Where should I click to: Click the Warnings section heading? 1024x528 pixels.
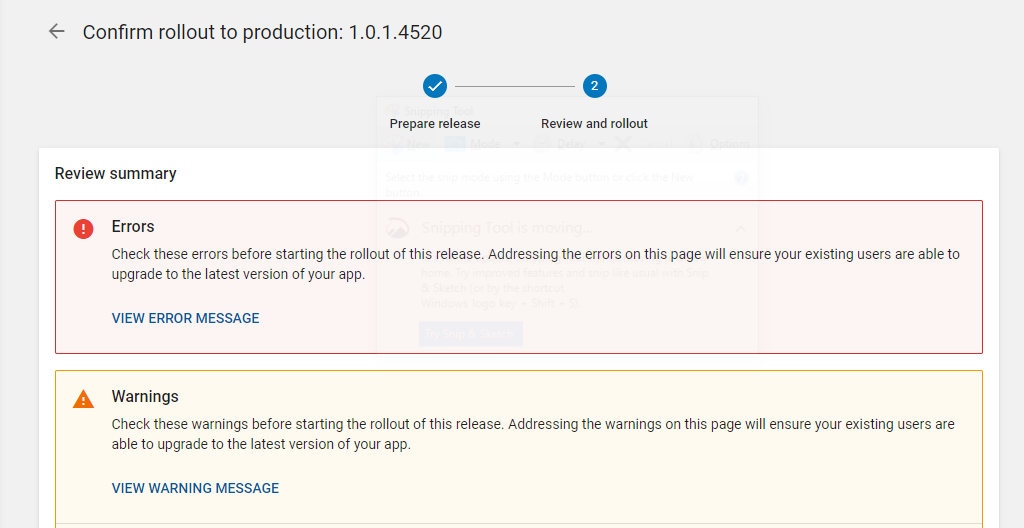tap(145, 396)
